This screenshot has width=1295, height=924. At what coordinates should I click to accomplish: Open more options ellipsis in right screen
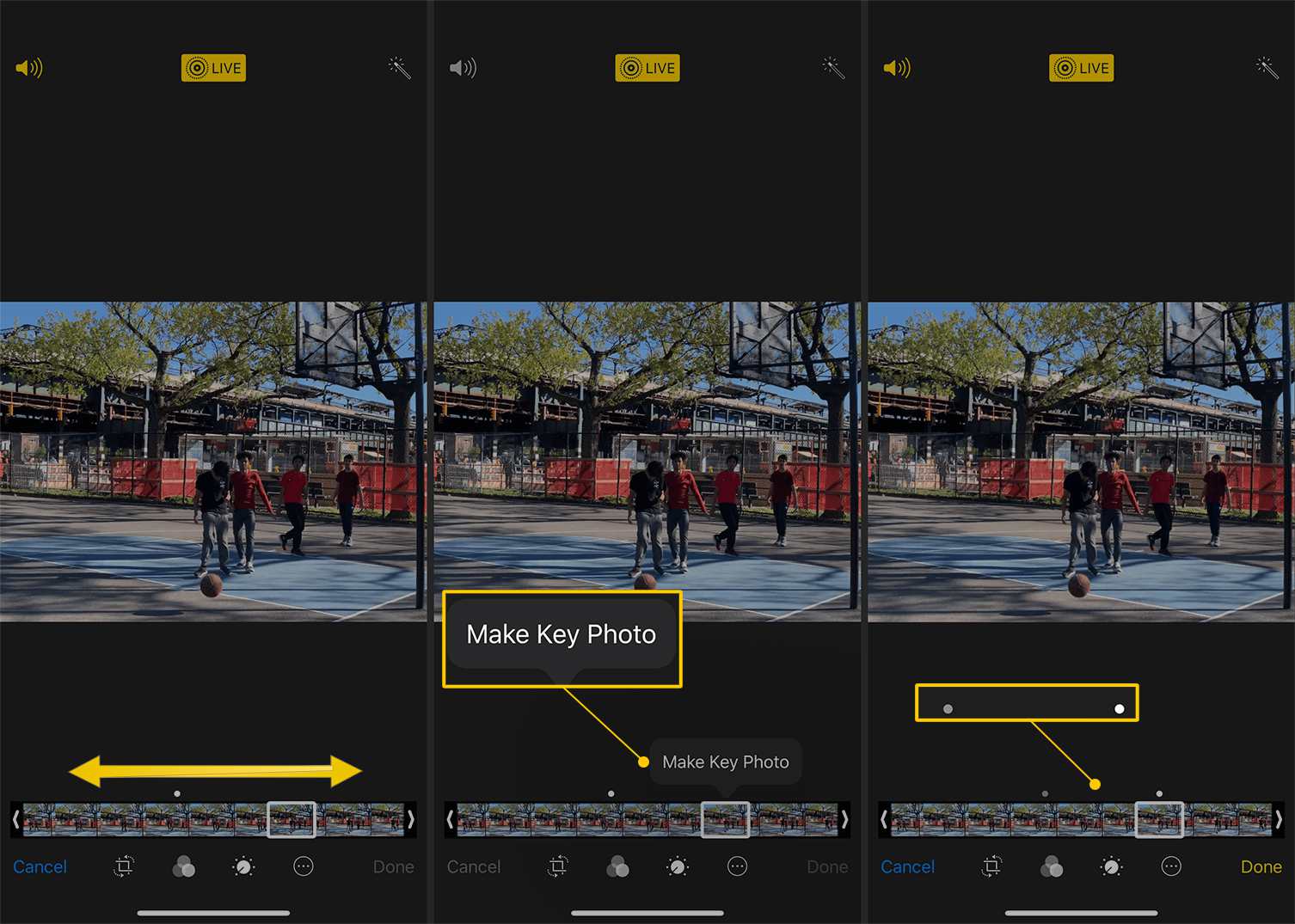pos(1171,866)
